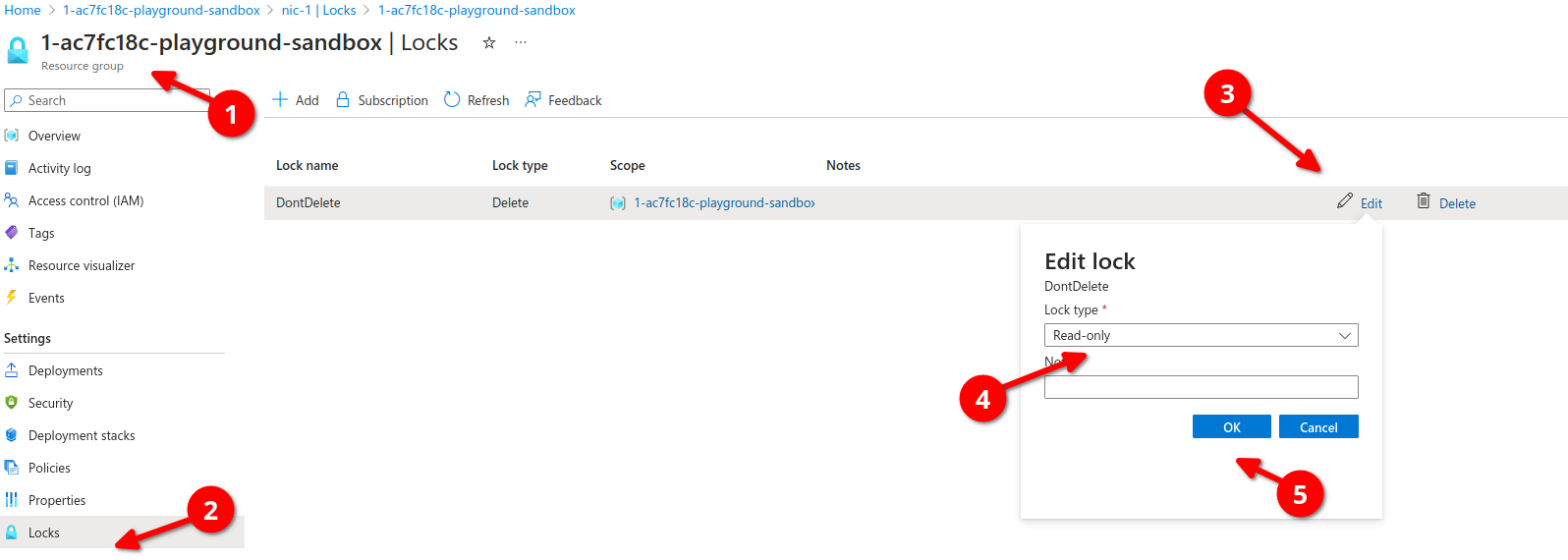Open the nic-1 | Locks breadcrumb
The height and width of the screenshot is (560, 1568).
tap(318, 10)
